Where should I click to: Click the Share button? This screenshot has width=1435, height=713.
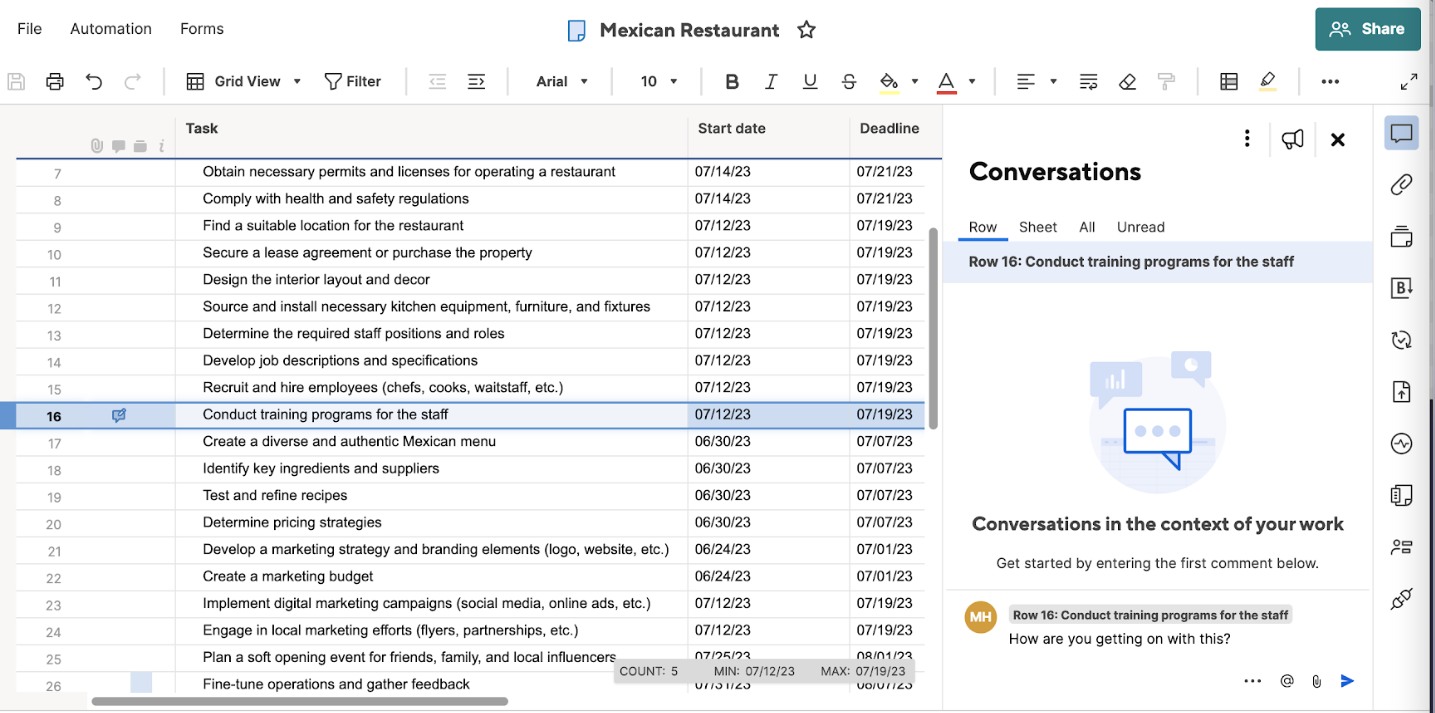point(1367,29)
